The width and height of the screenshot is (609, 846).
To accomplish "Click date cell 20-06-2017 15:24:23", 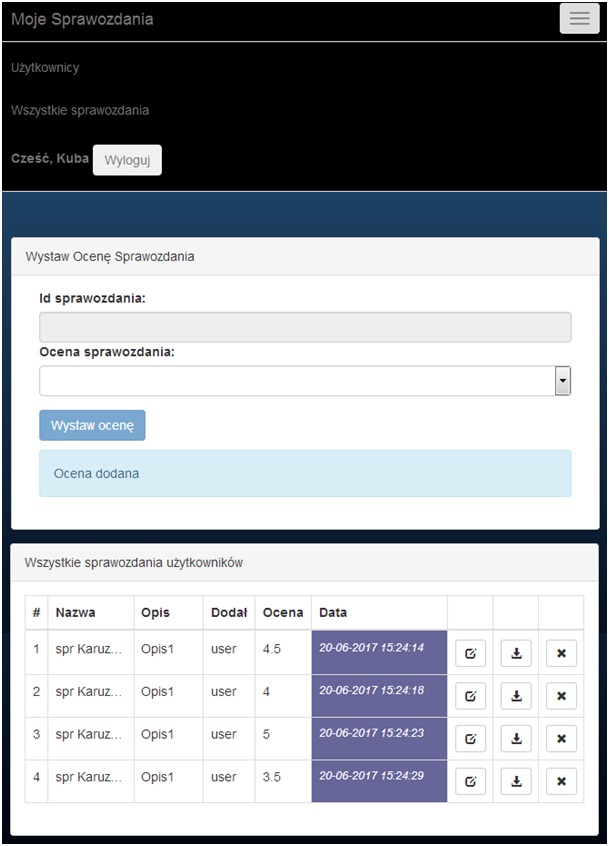I will pyautogui.click(x=379, y=738).
